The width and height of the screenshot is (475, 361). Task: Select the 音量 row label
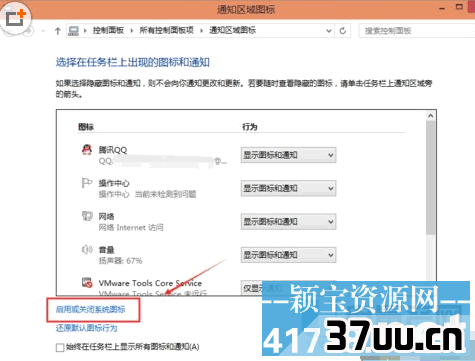[x=106, y=250]
